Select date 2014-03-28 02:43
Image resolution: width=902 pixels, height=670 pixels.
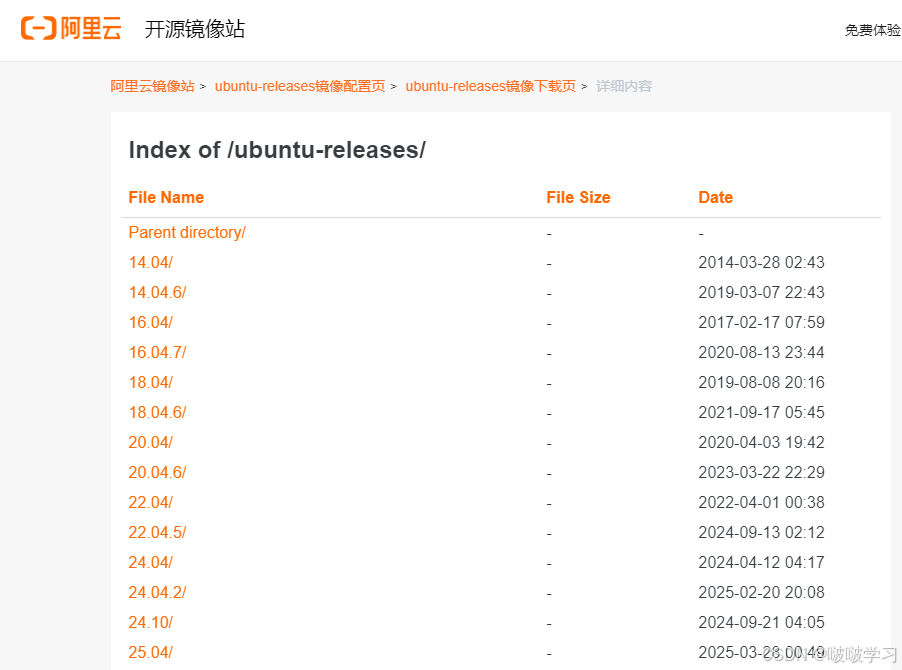[x=761, y=262]
